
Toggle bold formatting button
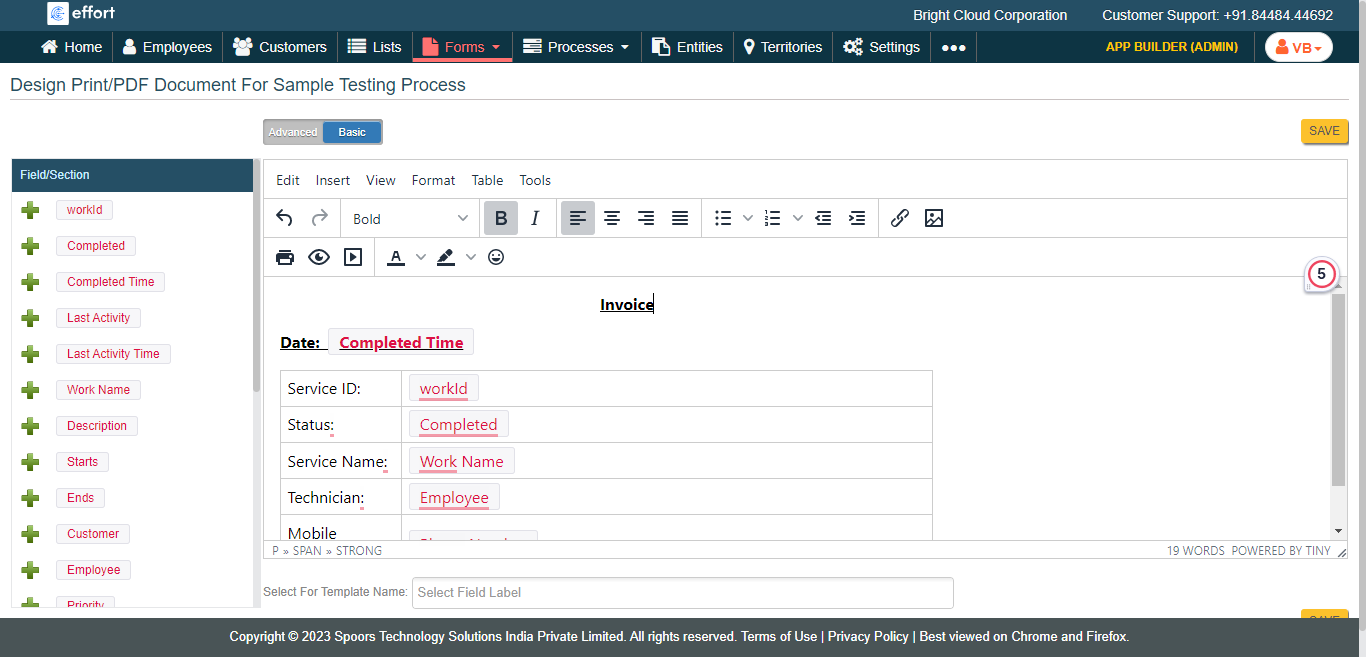(501, 218)
